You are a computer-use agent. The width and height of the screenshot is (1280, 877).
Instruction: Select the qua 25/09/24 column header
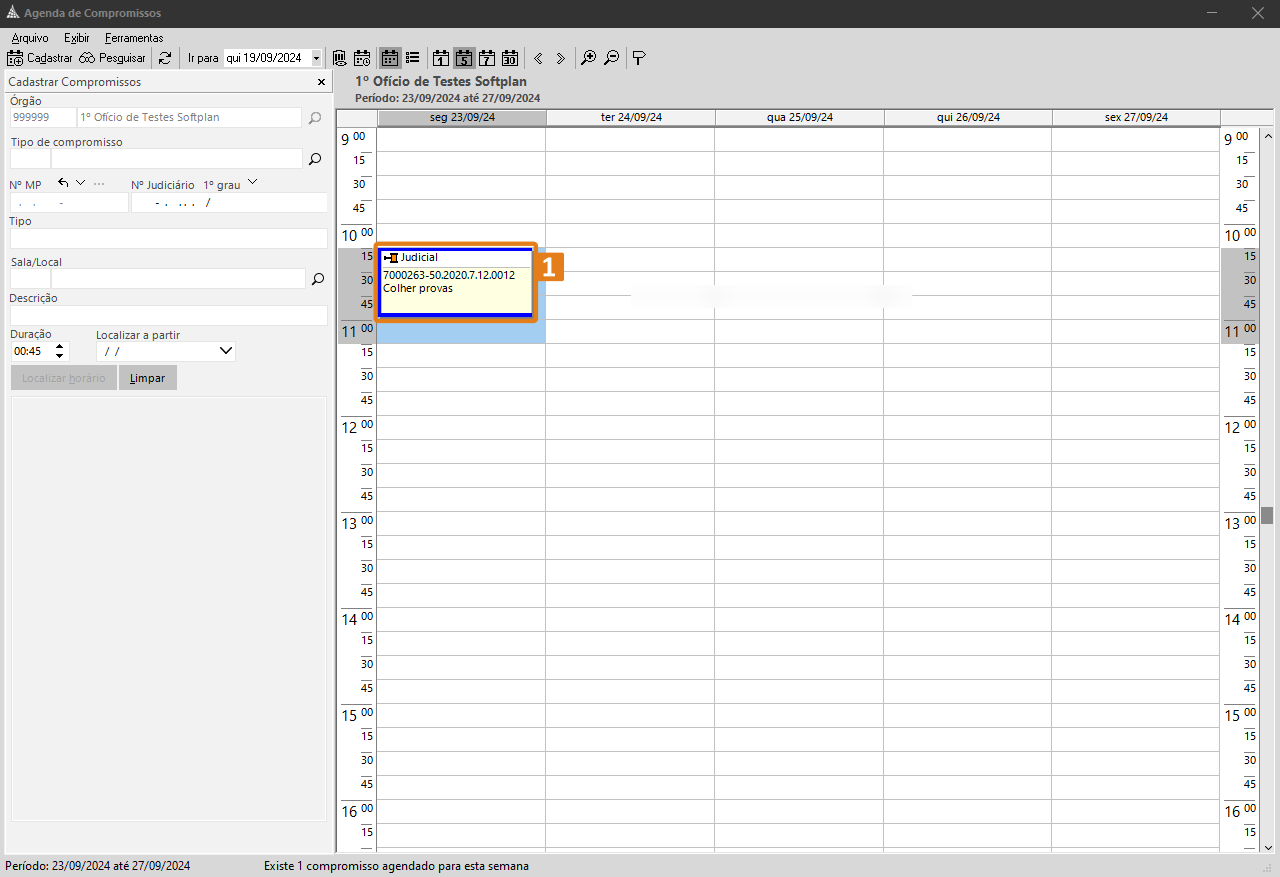(x=800, y=117)
